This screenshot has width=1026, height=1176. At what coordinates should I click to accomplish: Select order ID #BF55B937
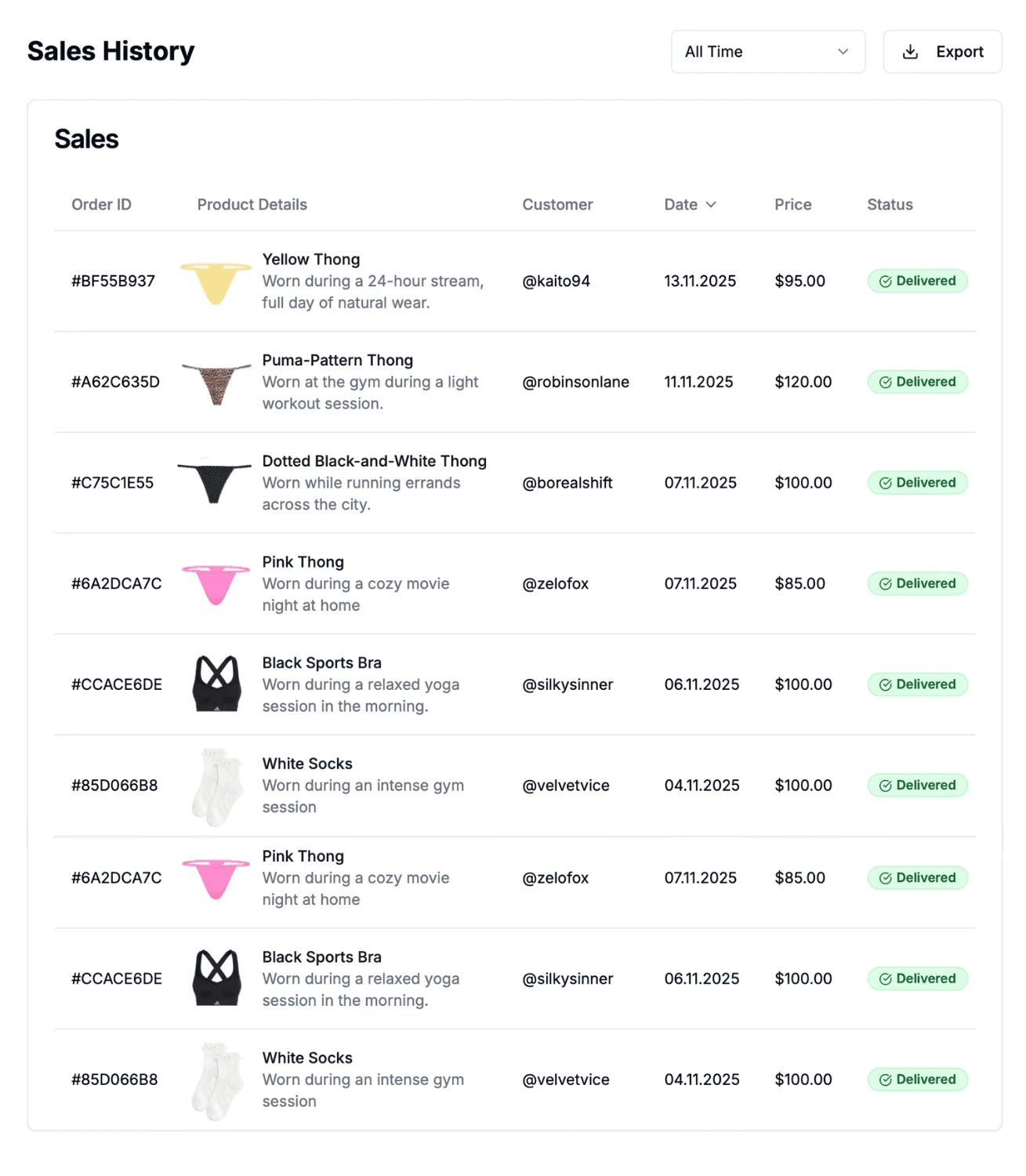click(112, 281)
